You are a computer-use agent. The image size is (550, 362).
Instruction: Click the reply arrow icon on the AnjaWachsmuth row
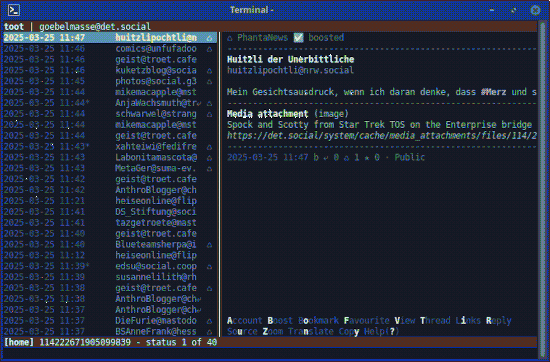point(199,103)
